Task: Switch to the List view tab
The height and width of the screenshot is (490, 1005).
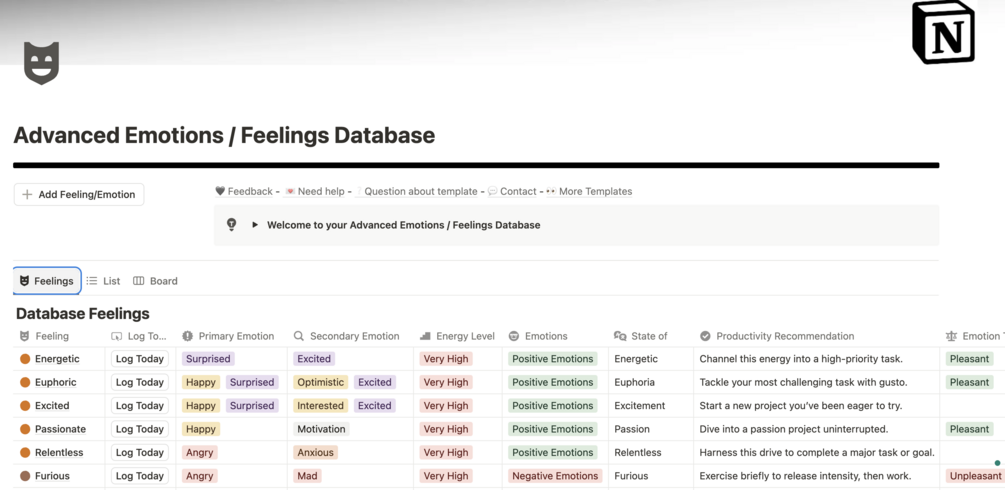Action: pos(104,281)
